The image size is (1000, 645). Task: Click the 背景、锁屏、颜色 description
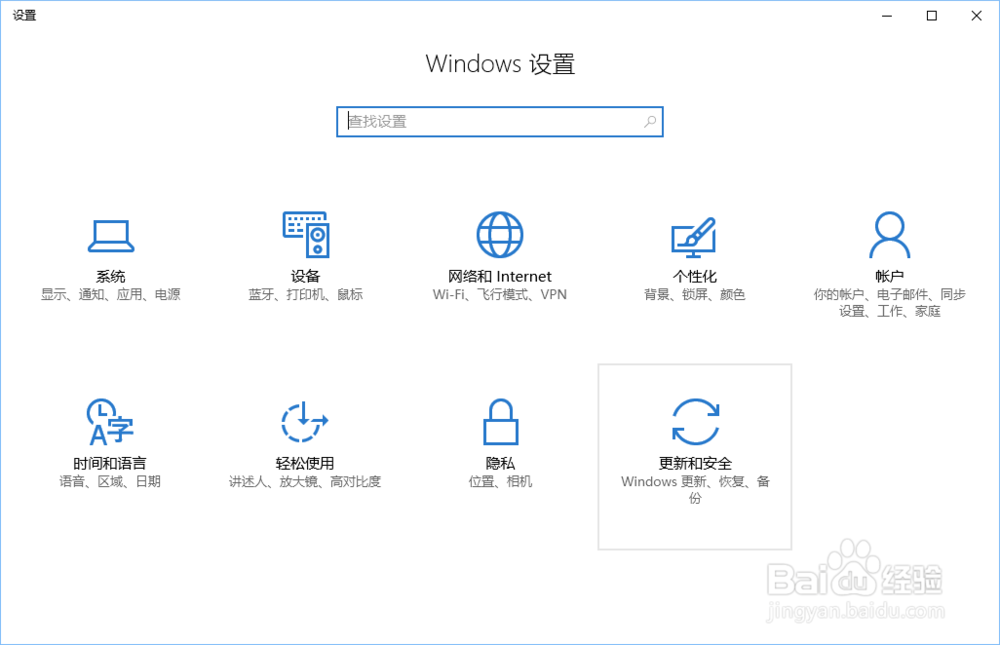695,294
